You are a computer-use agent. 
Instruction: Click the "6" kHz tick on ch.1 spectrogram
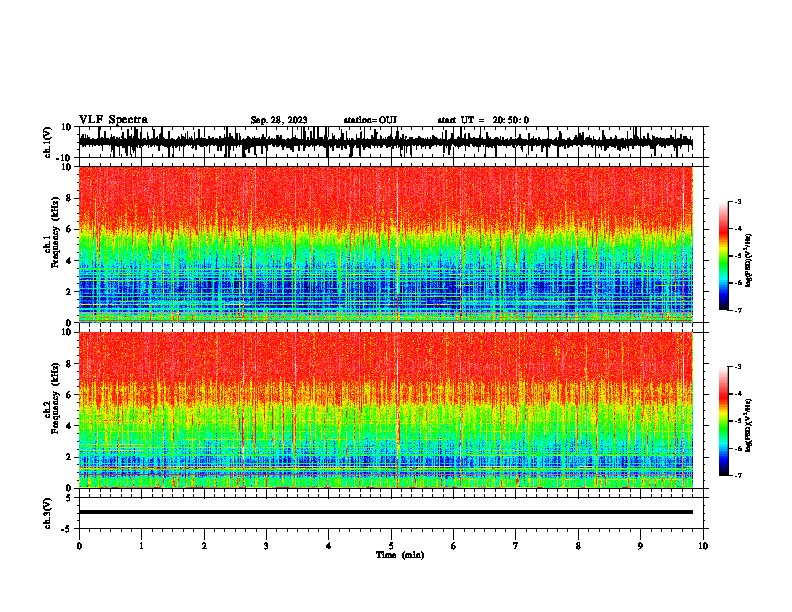[70, 229]
